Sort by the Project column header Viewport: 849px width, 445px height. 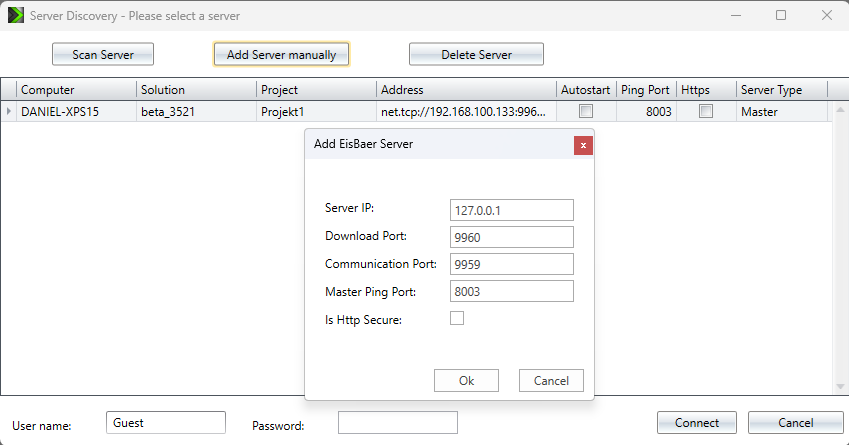tap(316, 90)
